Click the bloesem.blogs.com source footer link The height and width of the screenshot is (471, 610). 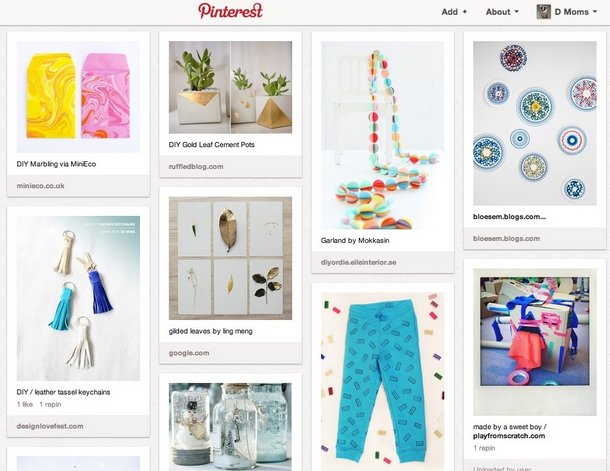coord(507,238)
